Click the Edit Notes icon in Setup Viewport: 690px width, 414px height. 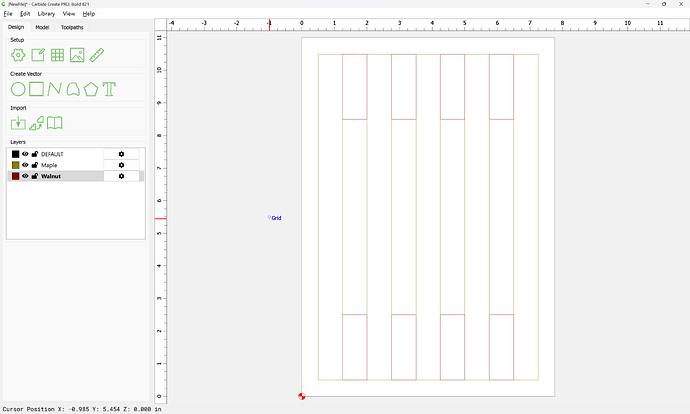click(37, 56)
